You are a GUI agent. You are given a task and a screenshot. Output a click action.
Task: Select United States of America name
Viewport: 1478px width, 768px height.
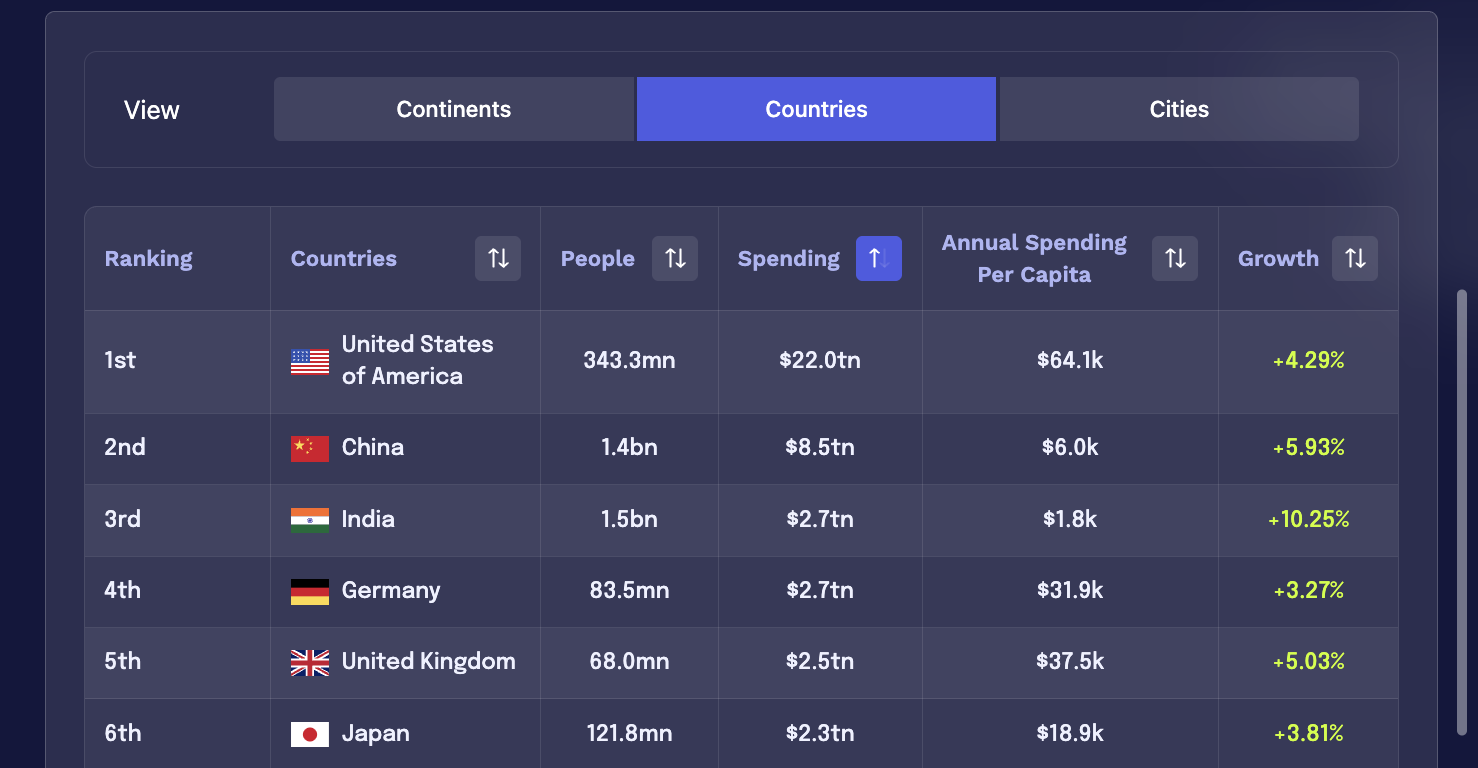(x=418, y=360)
